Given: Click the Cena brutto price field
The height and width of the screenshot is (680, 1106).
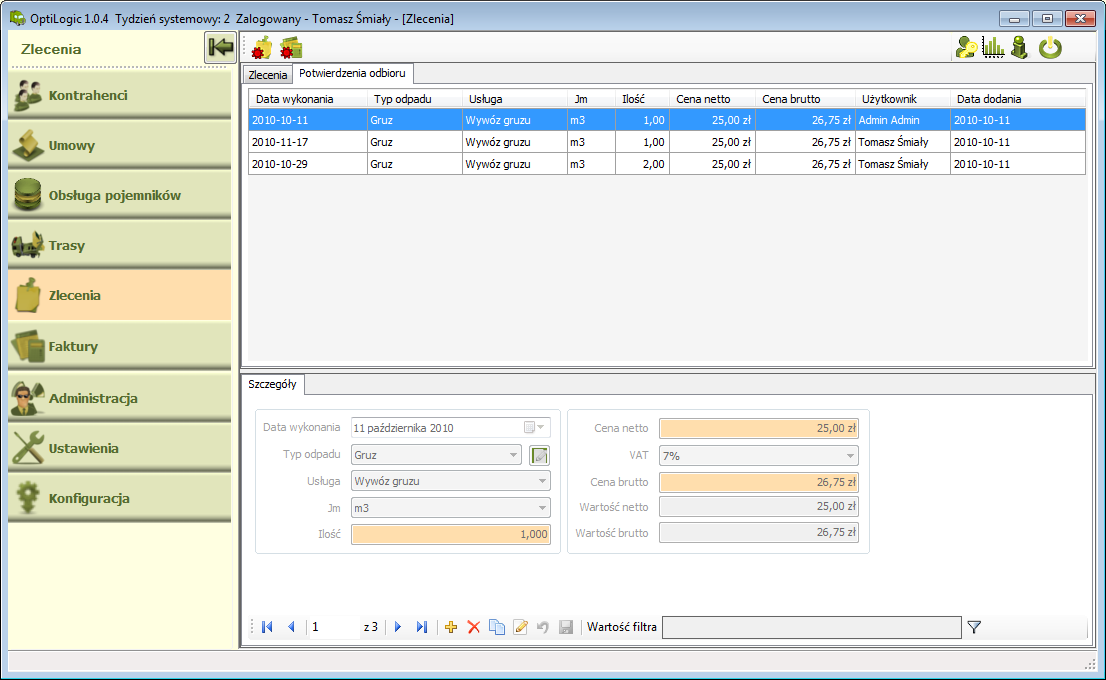Looking at the screenshot, I should 759,482.
